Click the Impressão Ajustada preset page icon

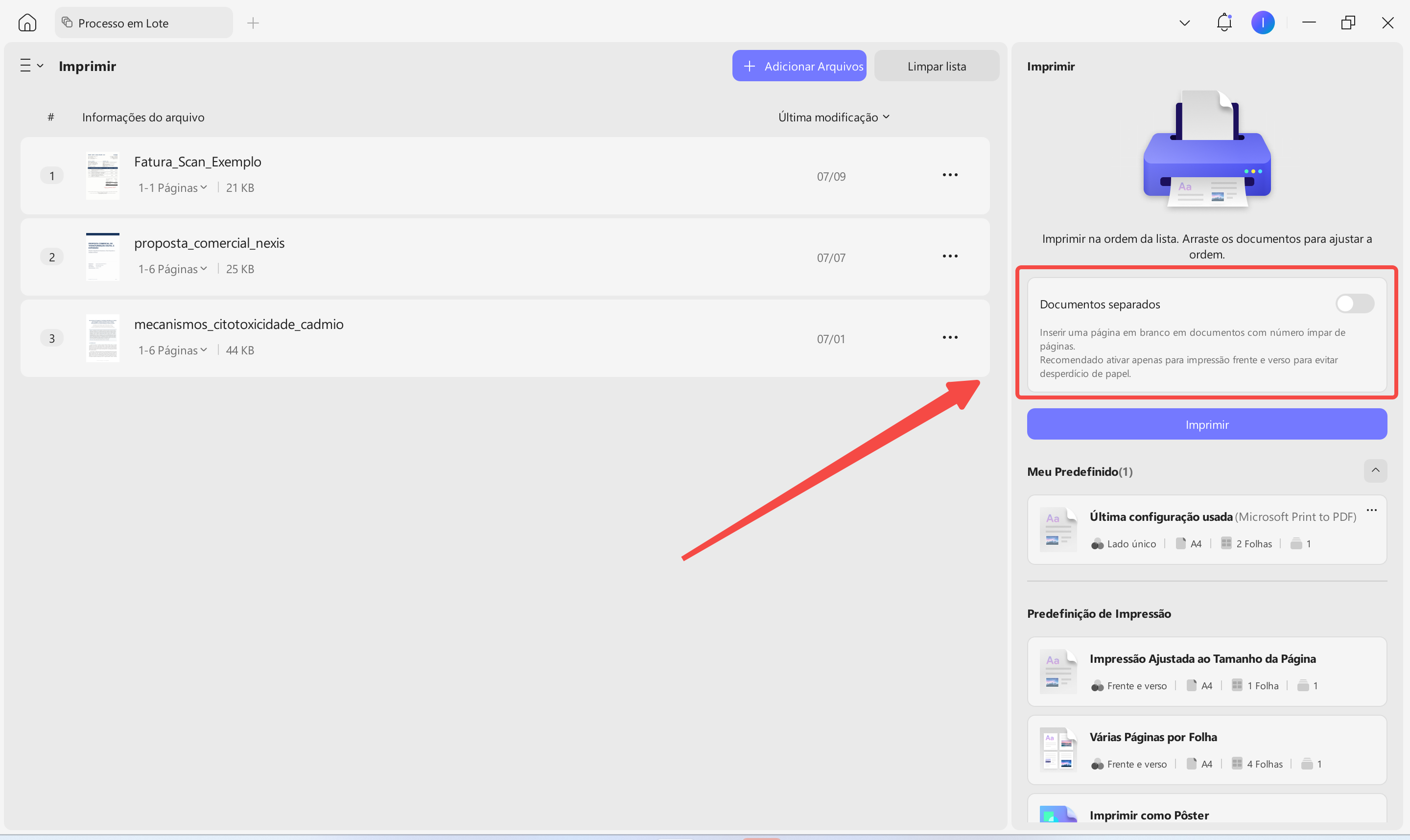[1058, 671]
